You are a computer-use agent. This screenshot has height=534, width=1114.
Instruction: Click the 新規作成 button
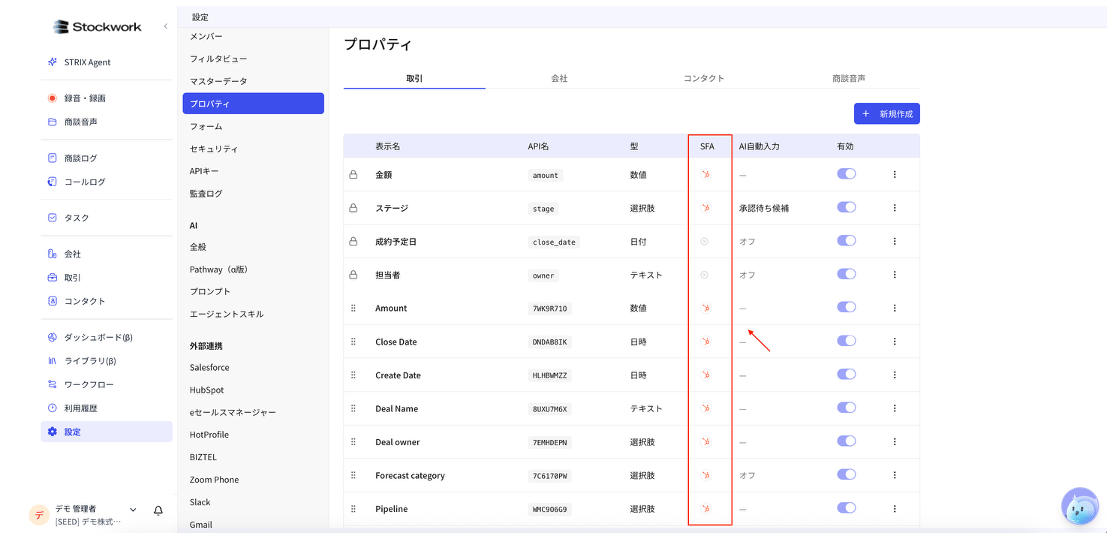click(887, 114)
